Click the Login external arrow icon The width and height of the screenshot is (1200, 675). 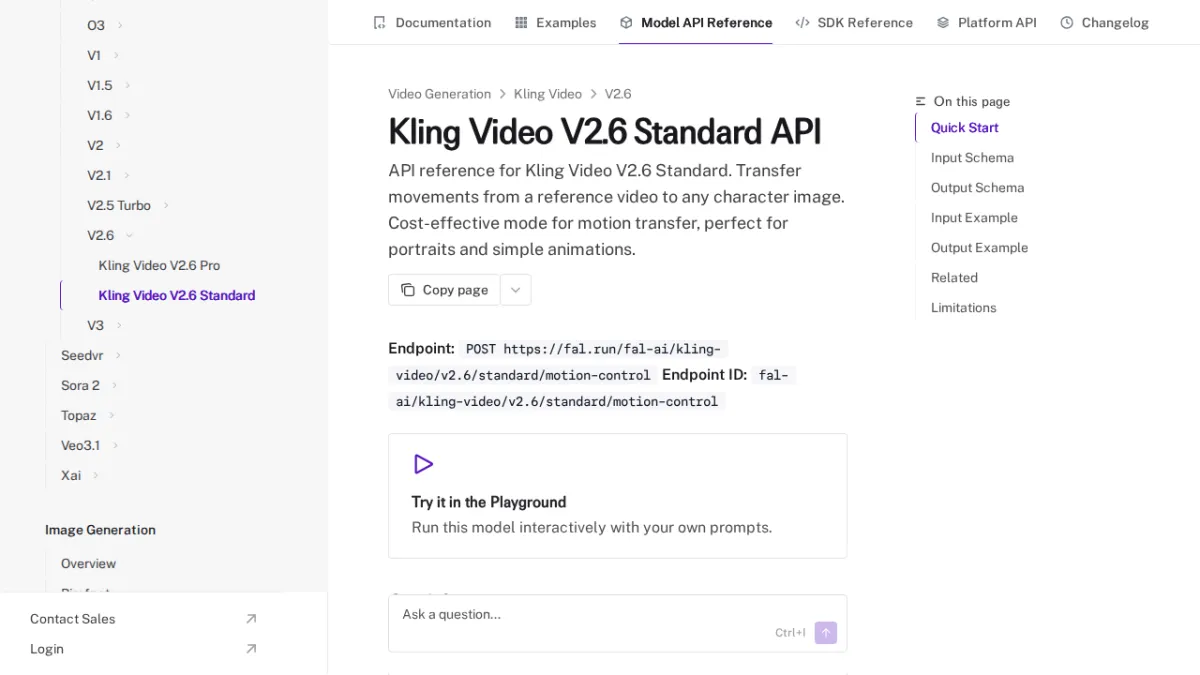point(251,649)
